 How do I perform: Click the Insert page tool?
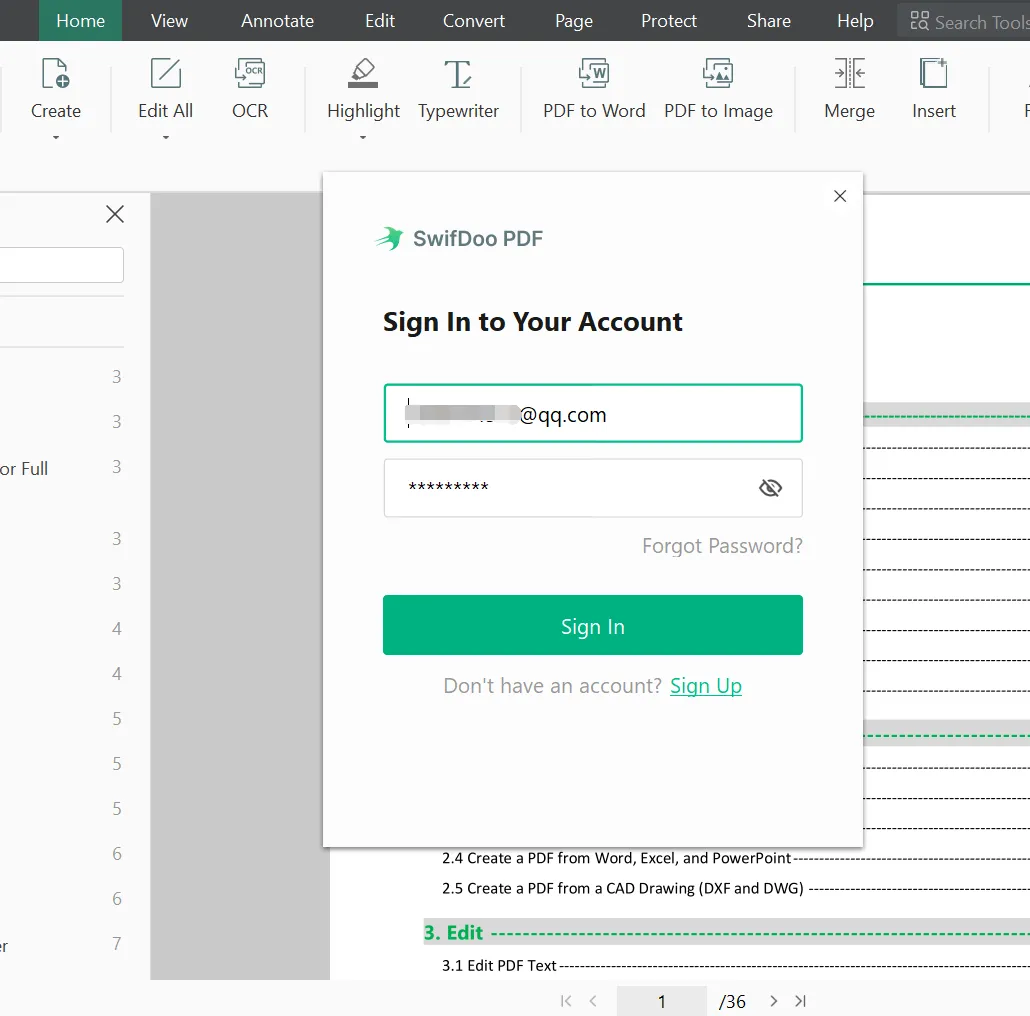point(933,90)
